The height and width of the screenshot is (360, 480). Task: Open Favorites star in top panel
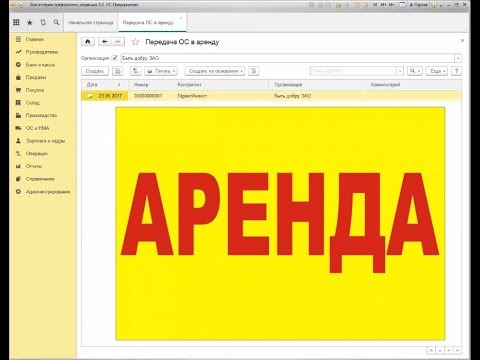tap(30, 22)
